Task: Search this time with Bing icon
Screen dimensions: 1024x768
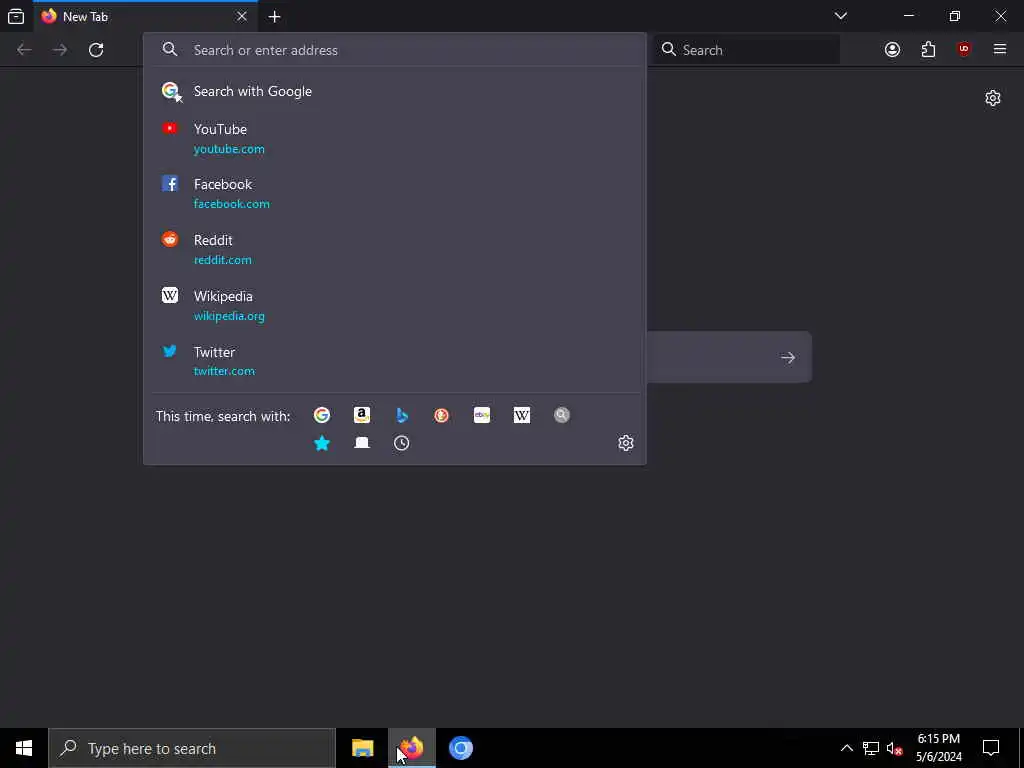Action: tap(402, 415)
